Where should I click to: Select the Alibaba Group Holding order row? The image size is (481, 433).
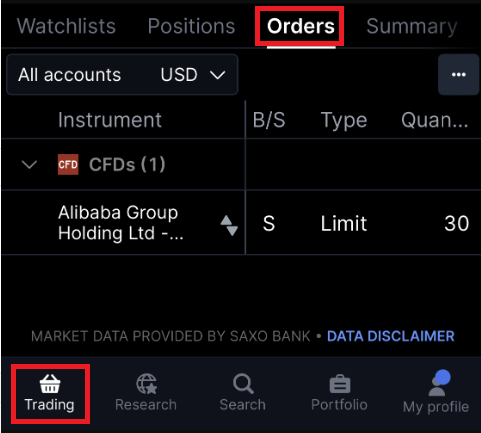pyautogui.click(x=241, y=223)
